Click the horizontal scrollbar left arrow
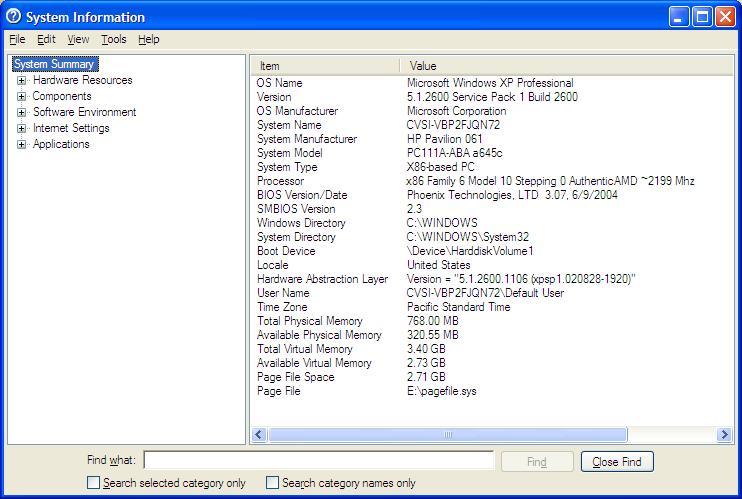 (259, 435)
